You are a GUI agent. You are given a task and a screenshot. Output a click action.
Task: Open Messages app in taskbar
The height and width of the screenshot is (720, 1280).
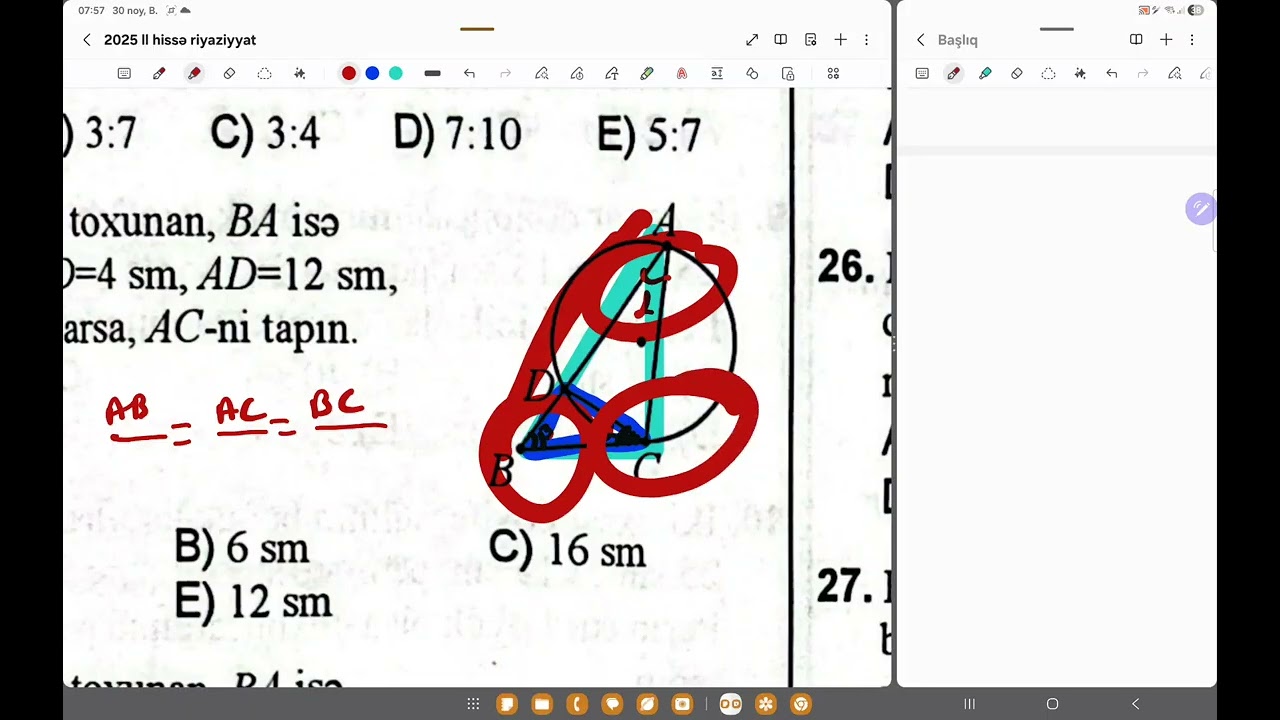click(x=612, y=704)
